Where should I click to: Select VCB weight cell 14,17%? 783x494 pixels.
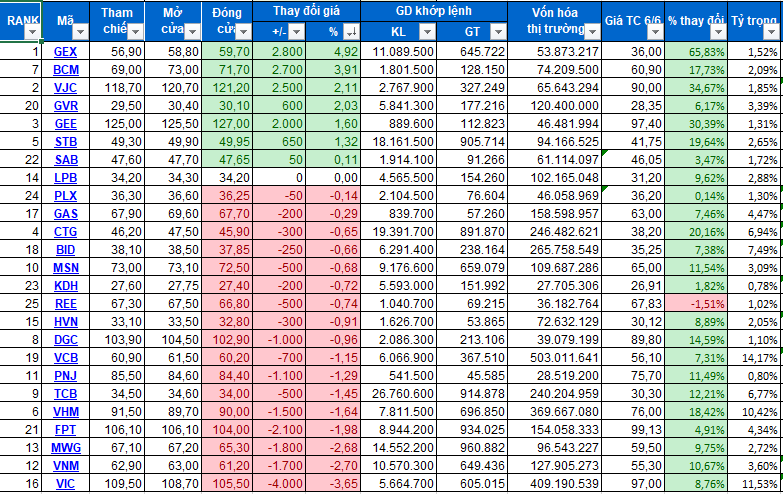click(755, 358)
